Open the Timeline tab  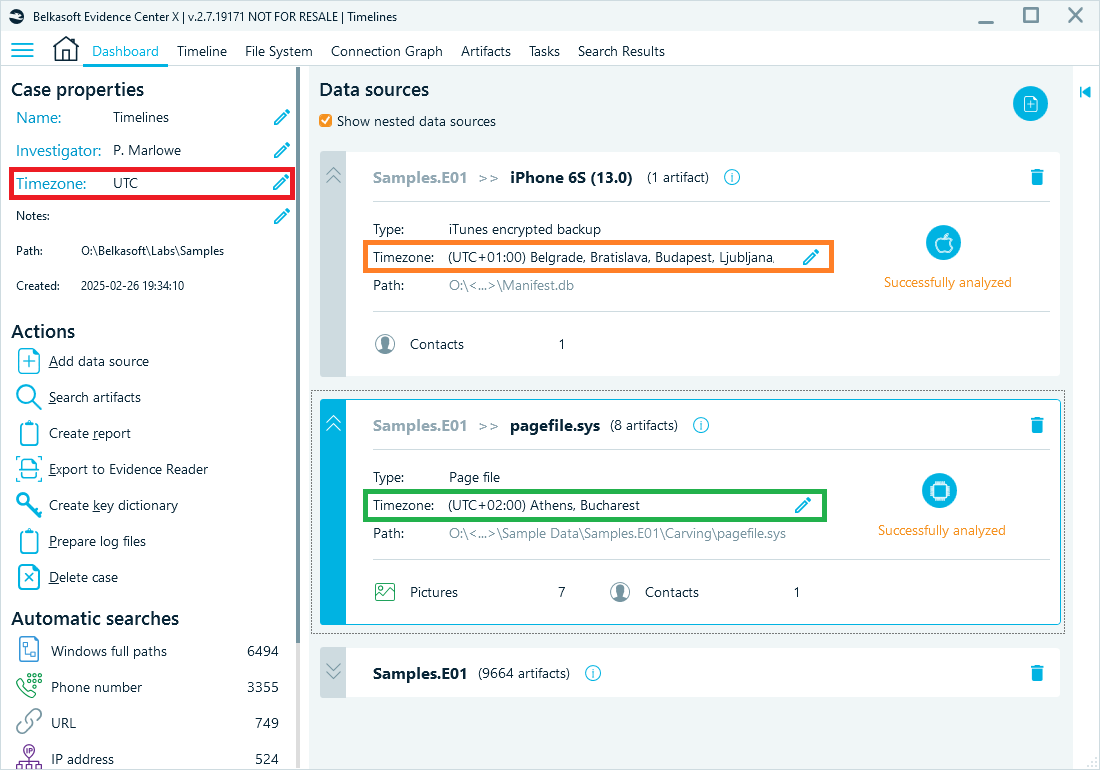click(202, 51)
